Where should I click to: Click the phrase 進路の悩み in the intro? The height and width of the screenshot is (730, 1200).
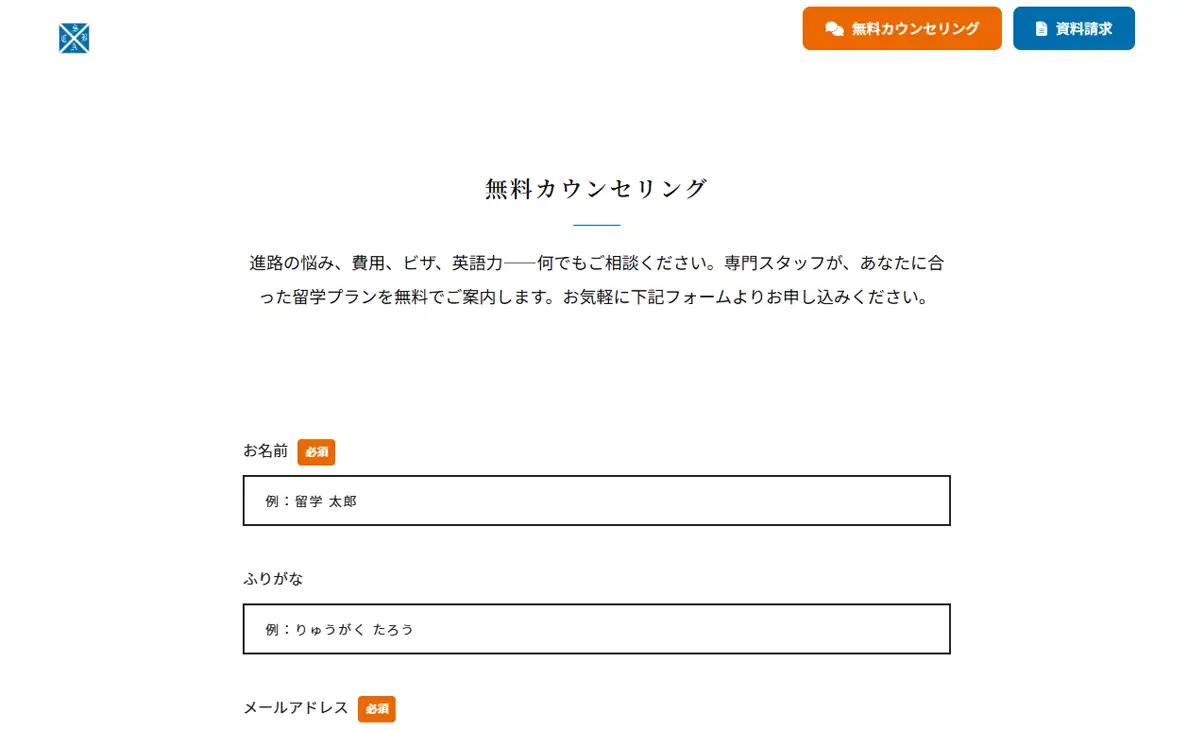pyautogui.click(x=290, y=264)
